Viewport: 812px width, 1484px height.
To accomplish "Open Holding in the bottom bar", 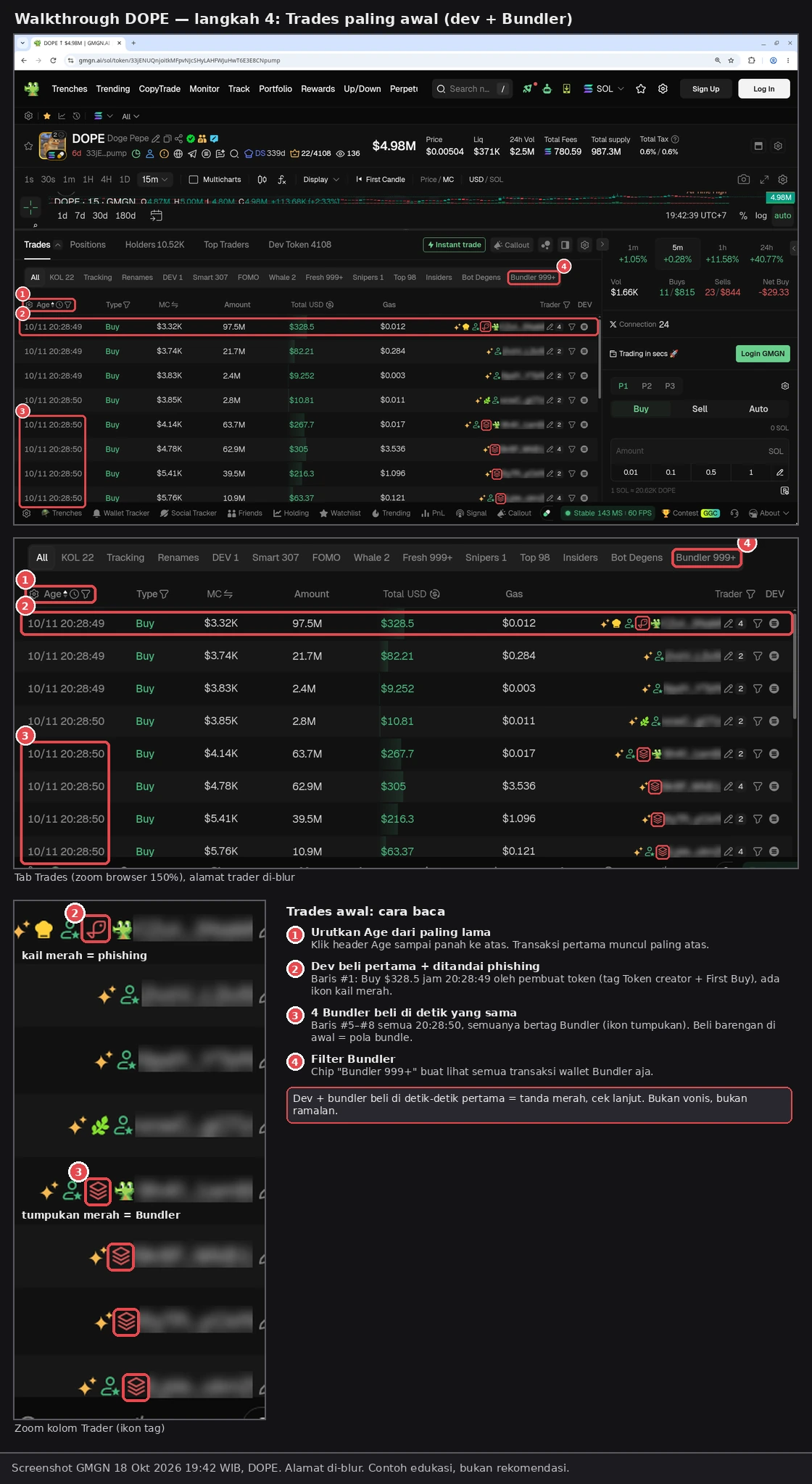I will [291, 513].
